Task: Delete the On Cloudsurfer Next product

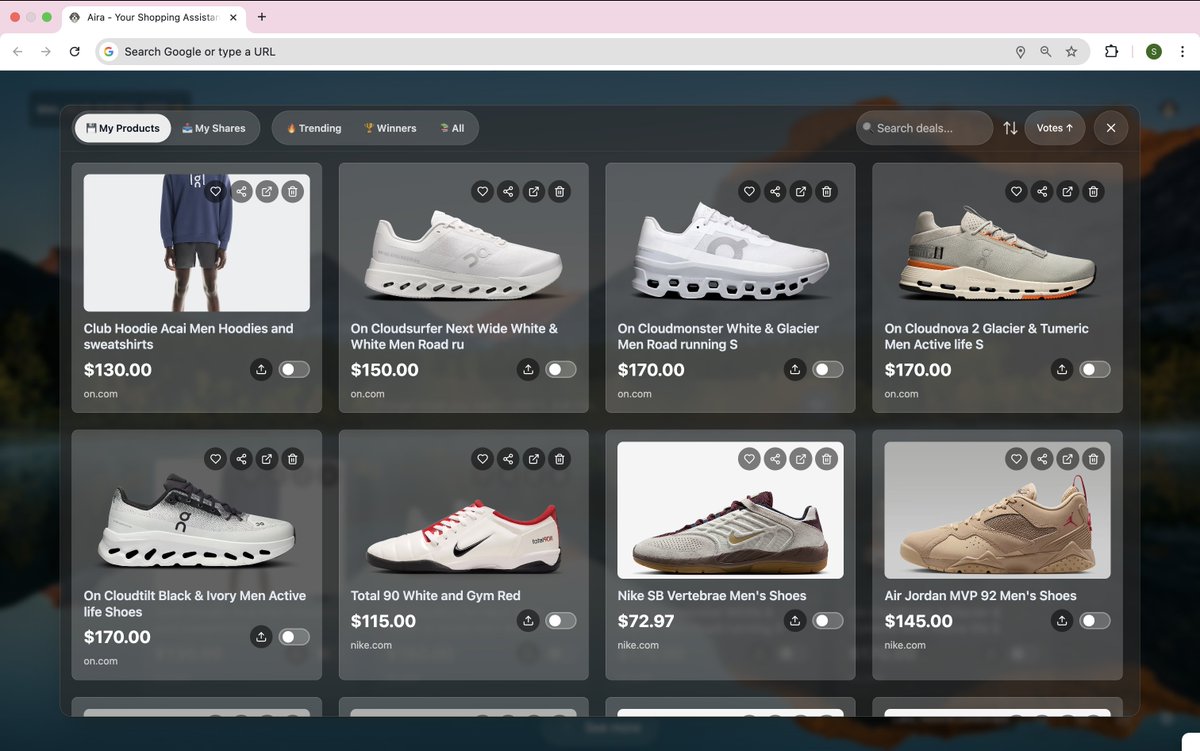Action: click(x=559, y=191)
